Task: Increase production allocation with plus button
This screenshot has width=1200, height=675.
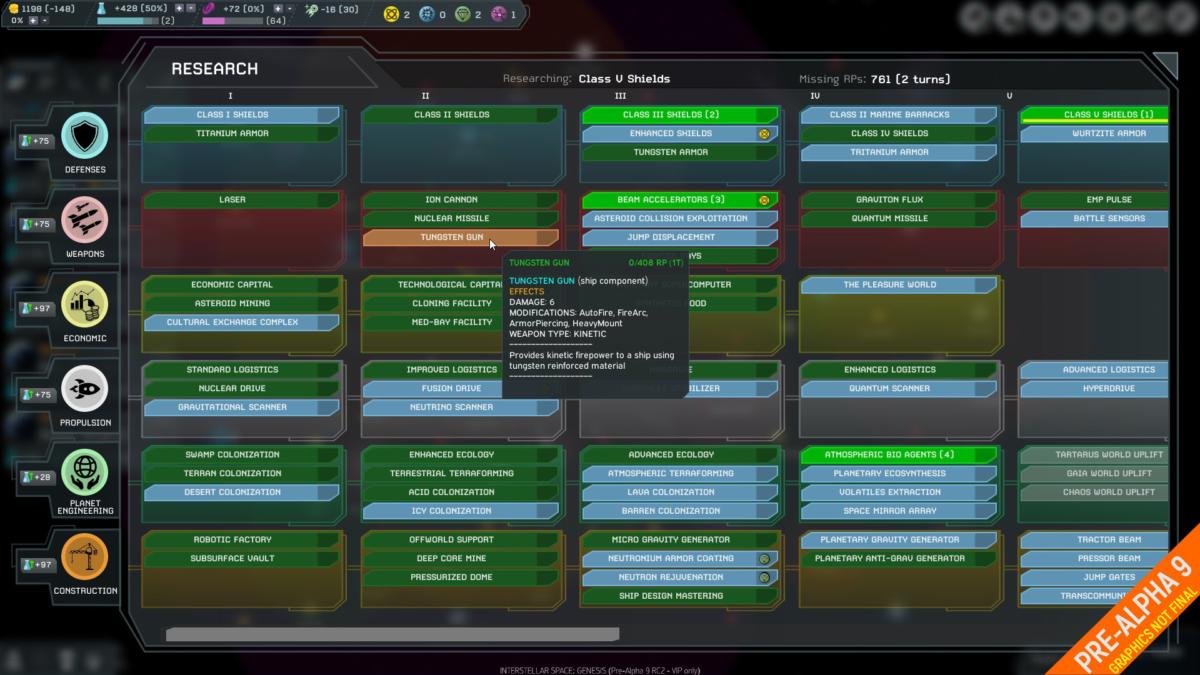Action: pyautogui.click(x=277, y=8)
